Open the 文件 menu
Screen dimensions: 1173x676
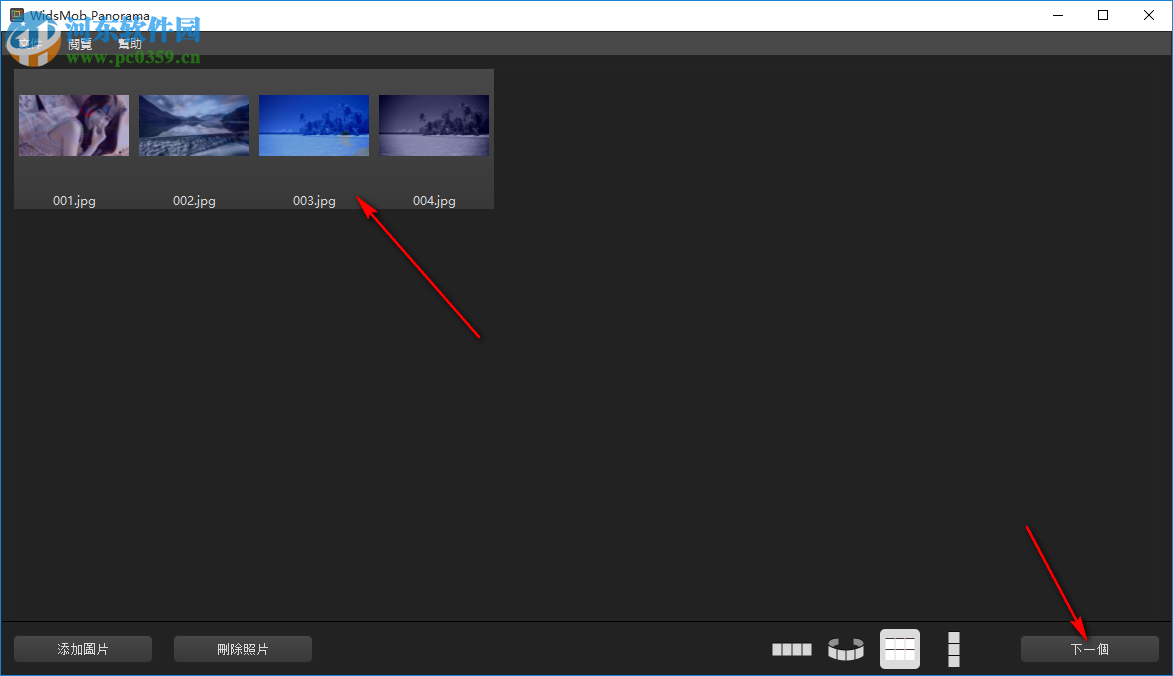pyautogui.click(x=30, y=42)
